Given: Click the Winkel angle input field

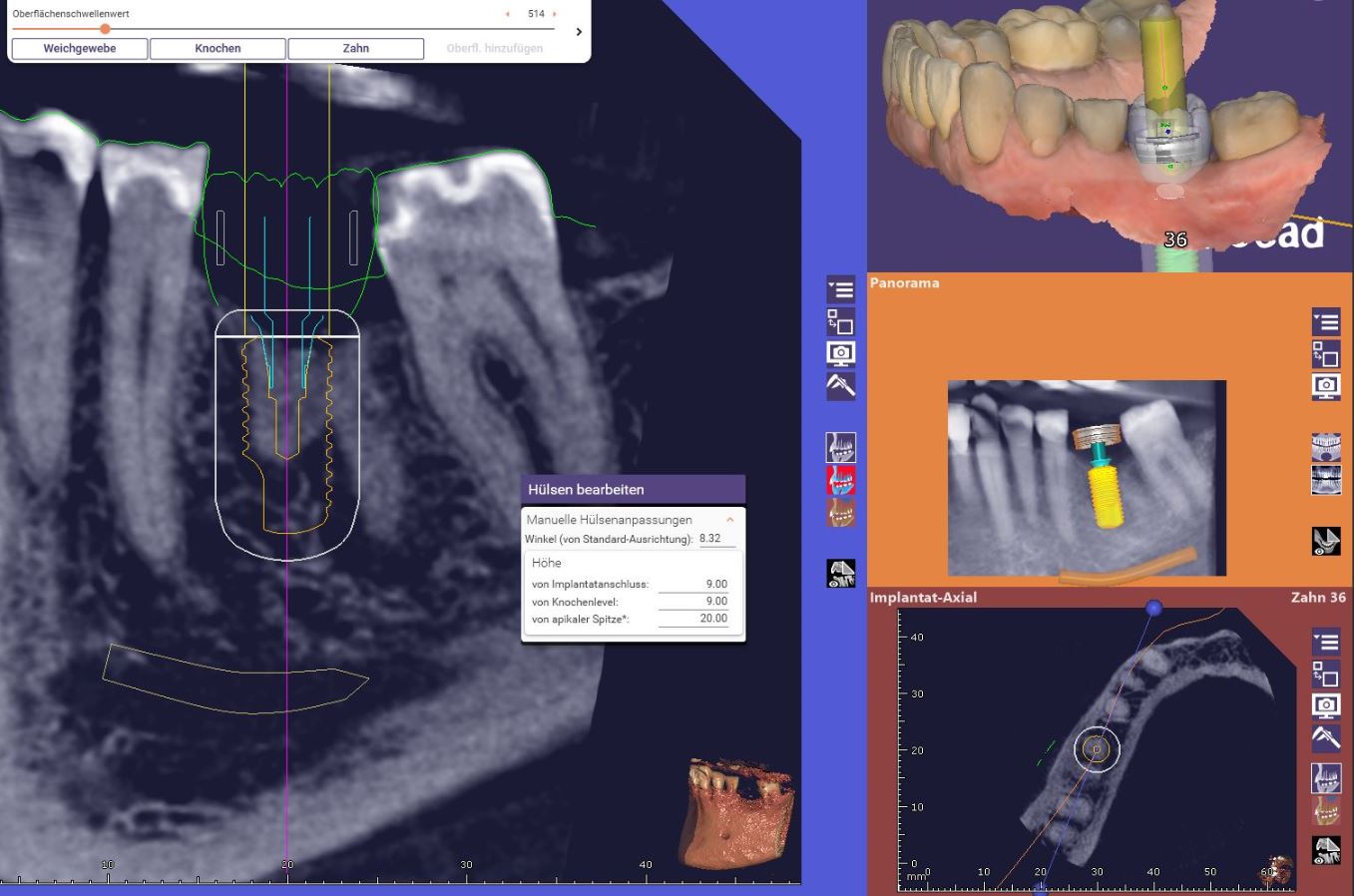Looking at the screenshot, I should pyautogui.click(x=715, y=539).
